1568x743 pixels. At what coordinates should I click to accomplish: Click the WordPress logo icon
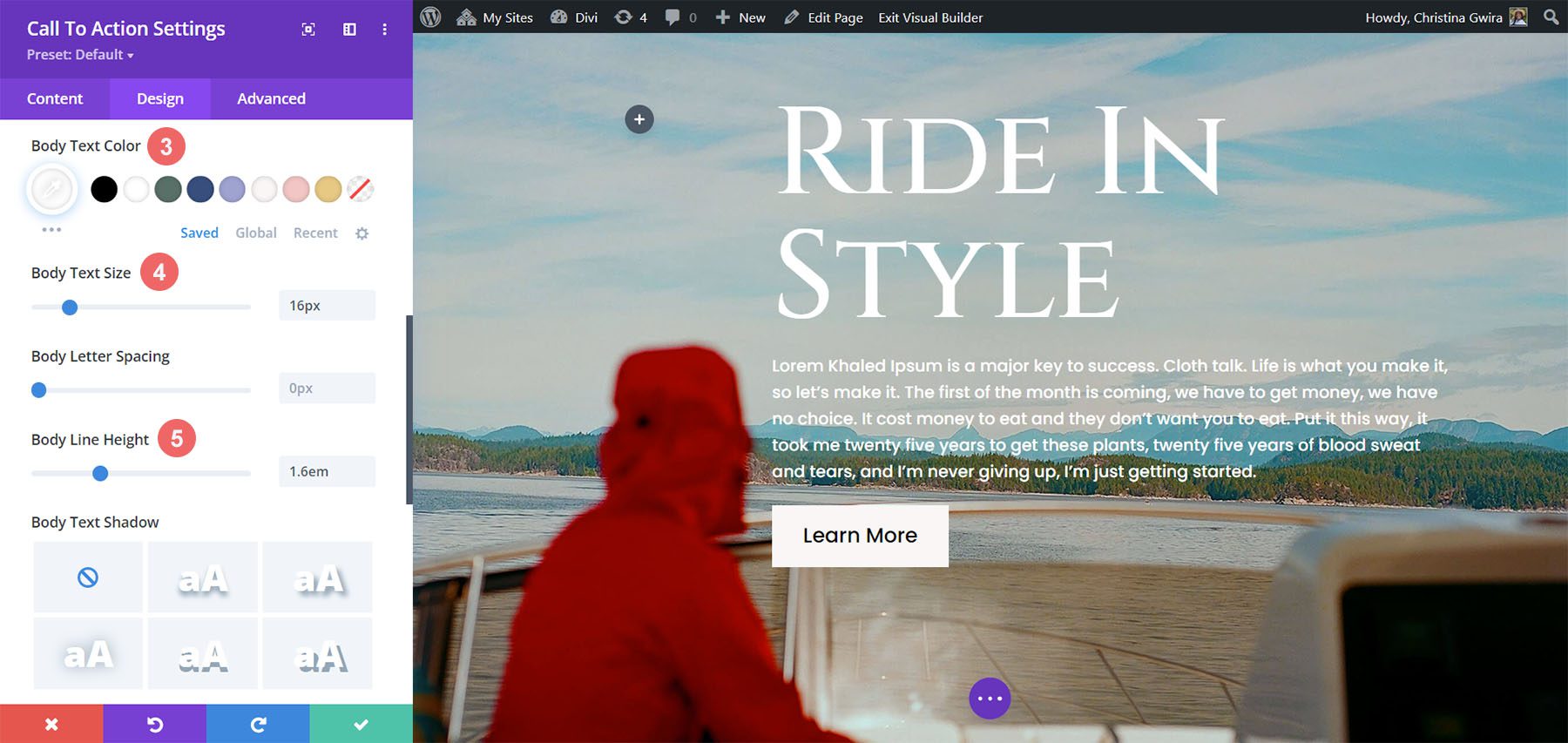(430, 17)
